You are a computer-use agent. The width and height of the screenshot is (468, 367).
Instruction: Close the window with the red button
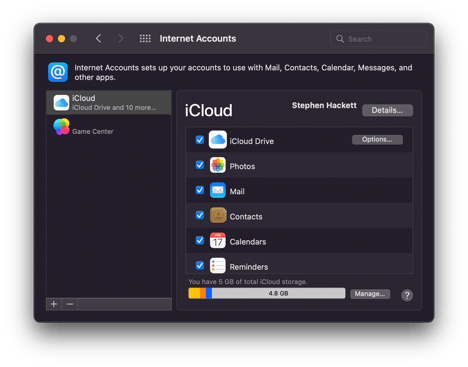coord(49,39)
